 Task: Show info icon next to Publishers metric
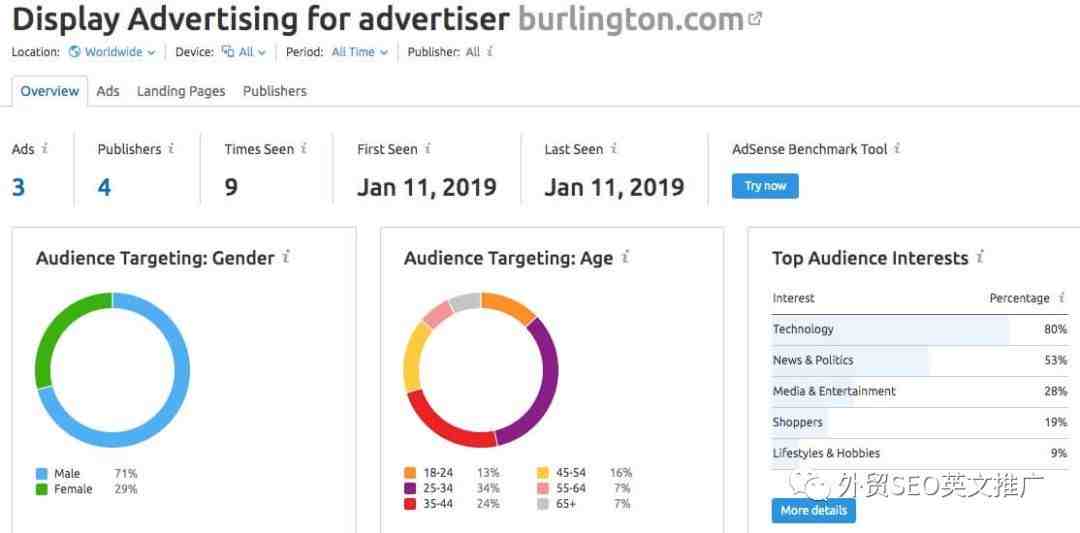(x=172, y=148)
